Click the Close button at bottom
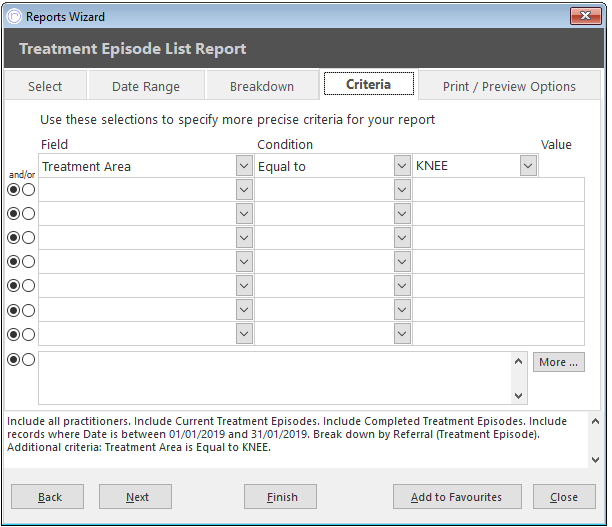 click(x=564, y=497)
